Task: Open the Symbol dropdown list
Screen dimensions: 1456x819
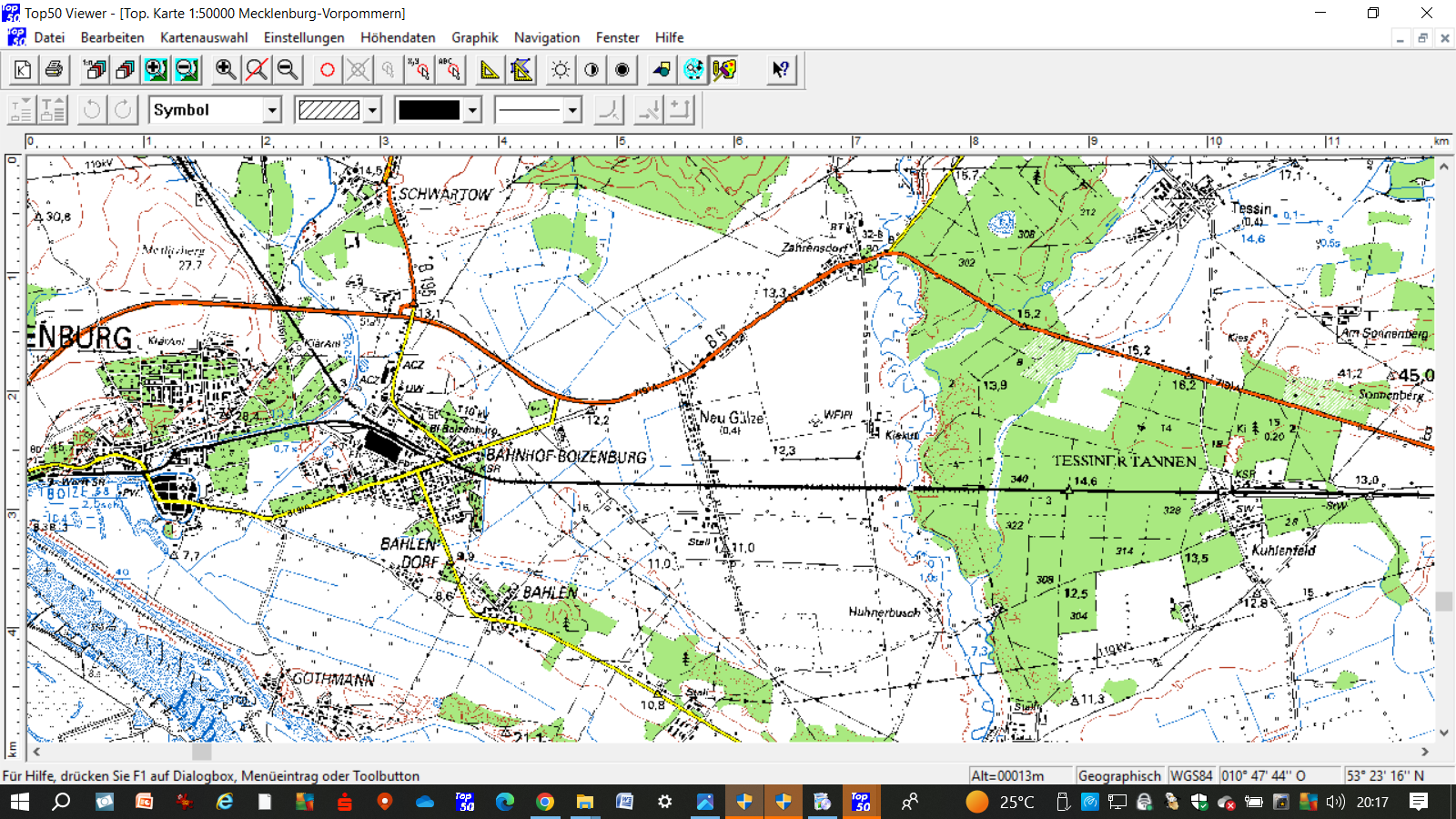Action: click(x=272, y=110)
